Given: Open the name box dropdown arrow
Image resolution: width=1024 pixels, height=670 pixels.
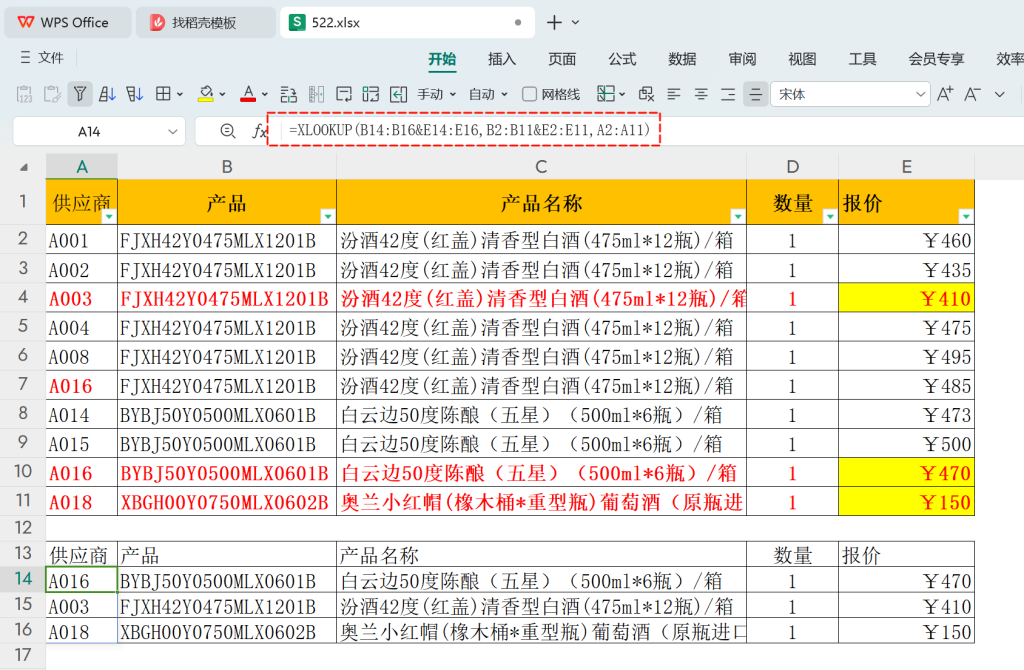Looking at the screenshot, I should [x=172, y=131].
